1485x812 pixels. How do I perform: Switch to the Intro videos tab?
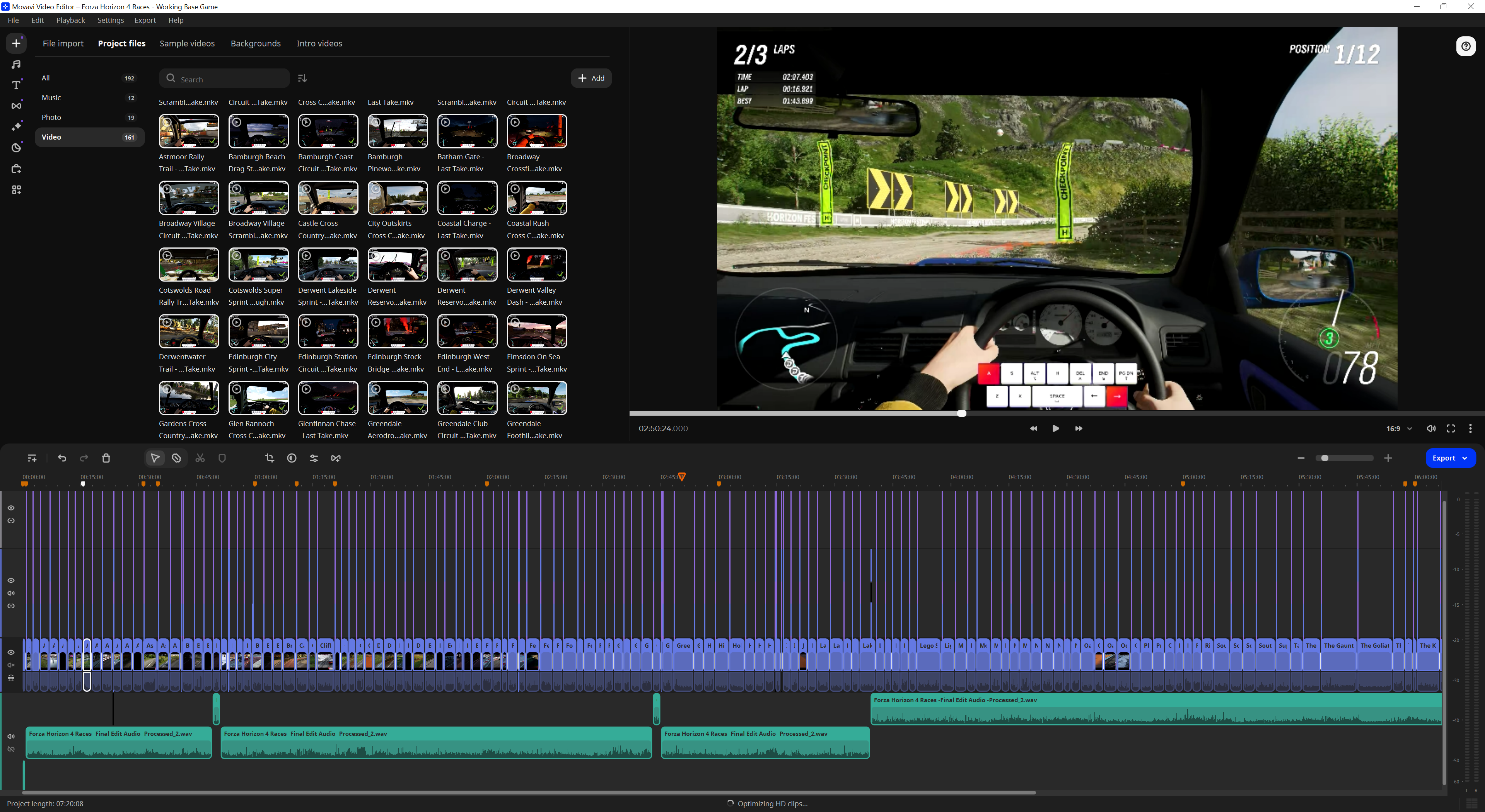click(x=319, y=43)
